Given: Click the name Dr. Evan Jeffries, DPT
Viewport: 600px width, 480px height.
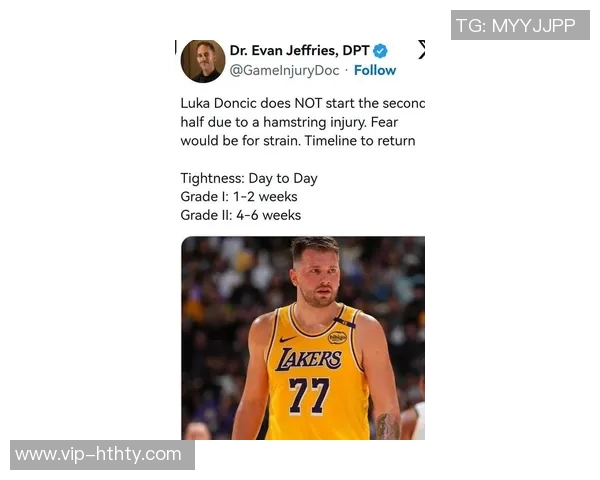Looking at the screenshot, I should tap(299, 51).
